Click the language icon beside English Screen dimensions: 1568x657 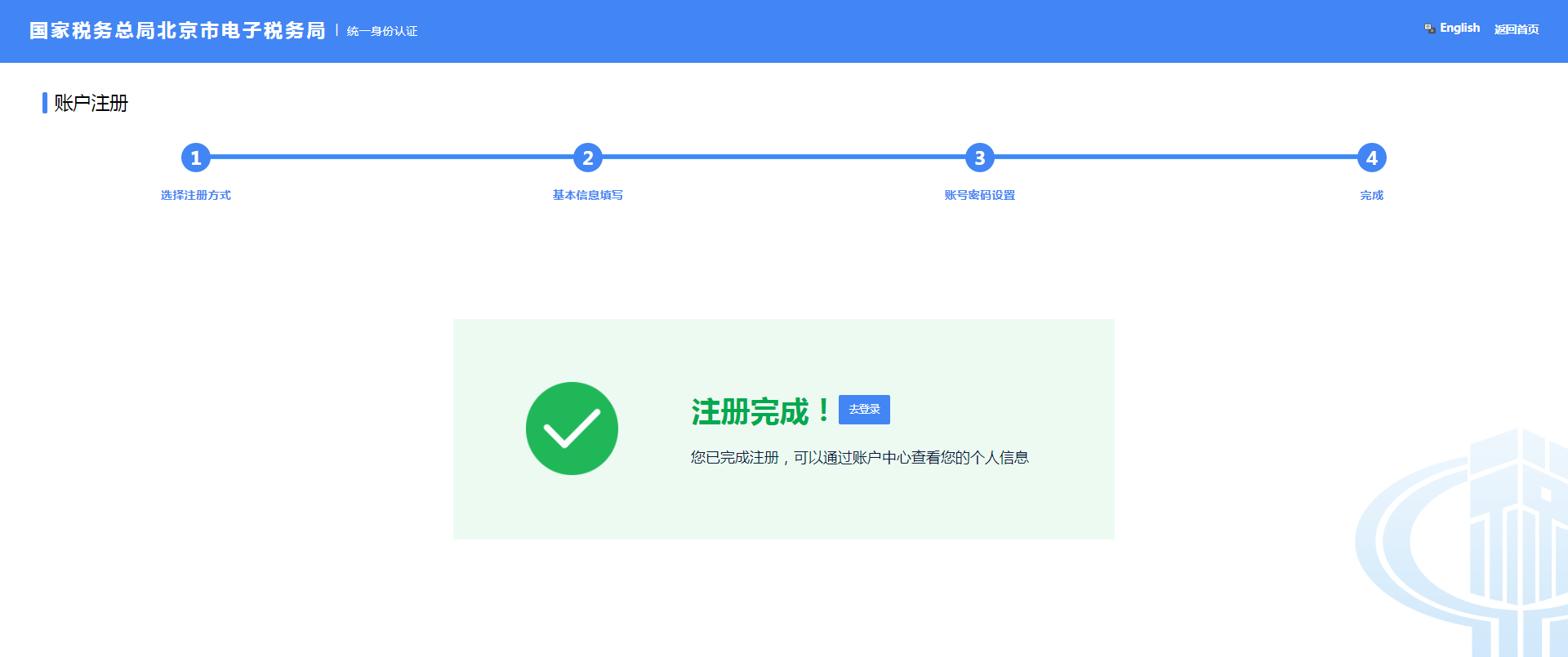tap(1430, 29)
